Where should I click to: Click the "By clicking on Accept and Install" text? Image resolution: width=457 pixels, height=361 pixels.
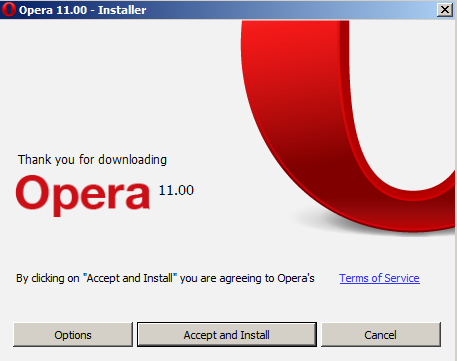[165, 278]
